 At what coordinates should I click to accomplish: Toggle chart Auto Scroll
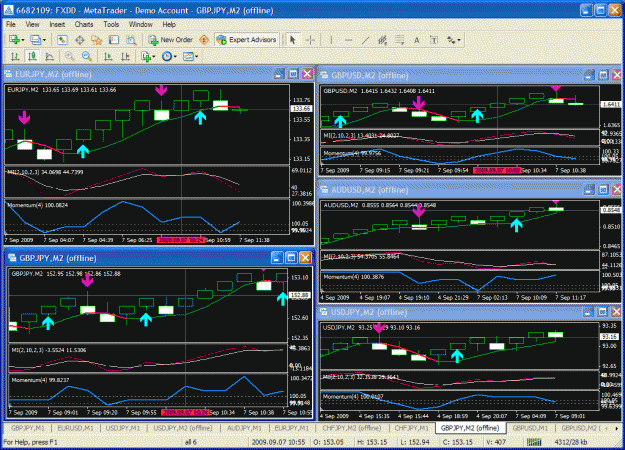click(x=108, y=57)
